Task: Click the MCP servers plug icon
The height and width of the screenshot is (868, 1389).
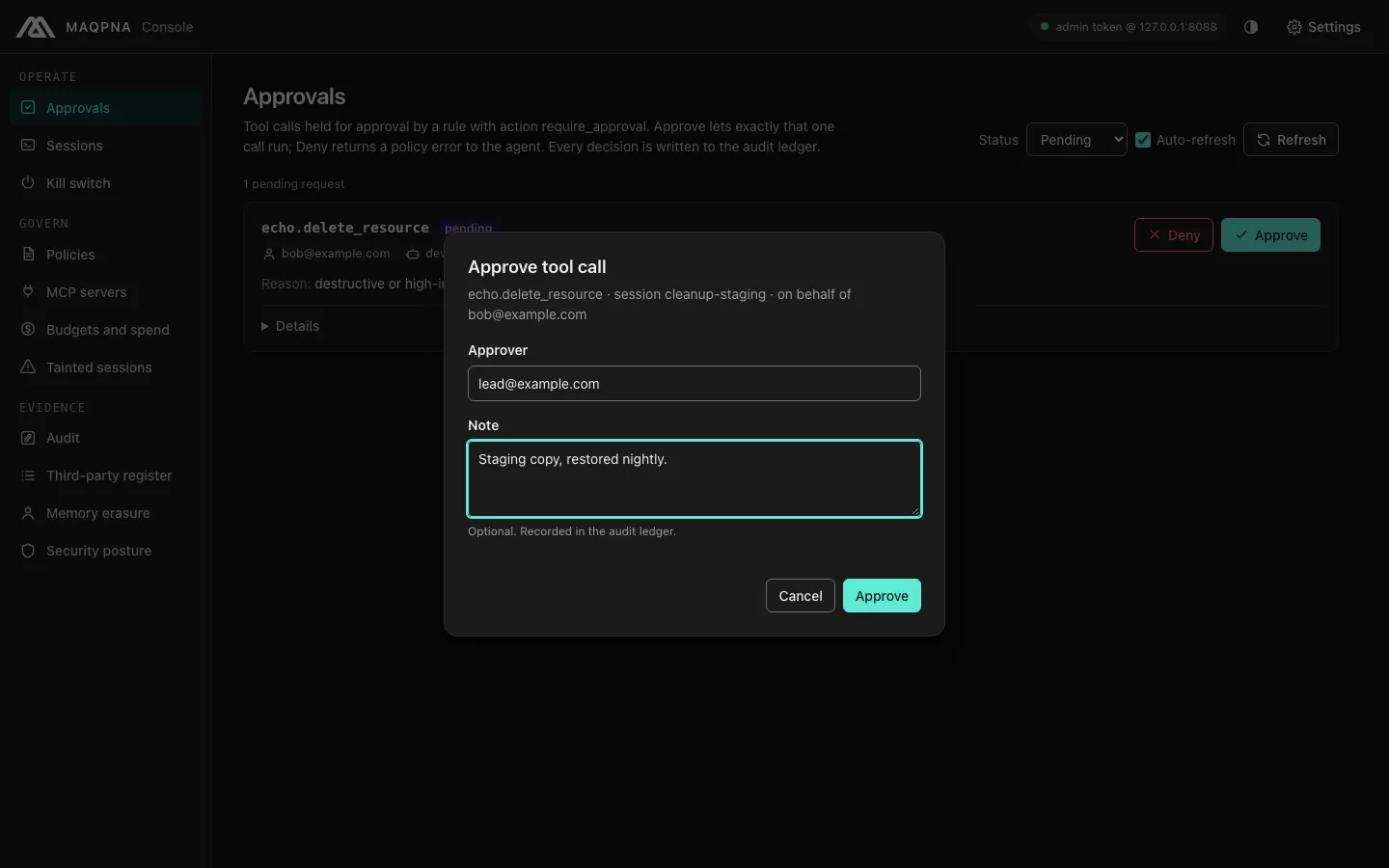Action: [x=28, y=292]
